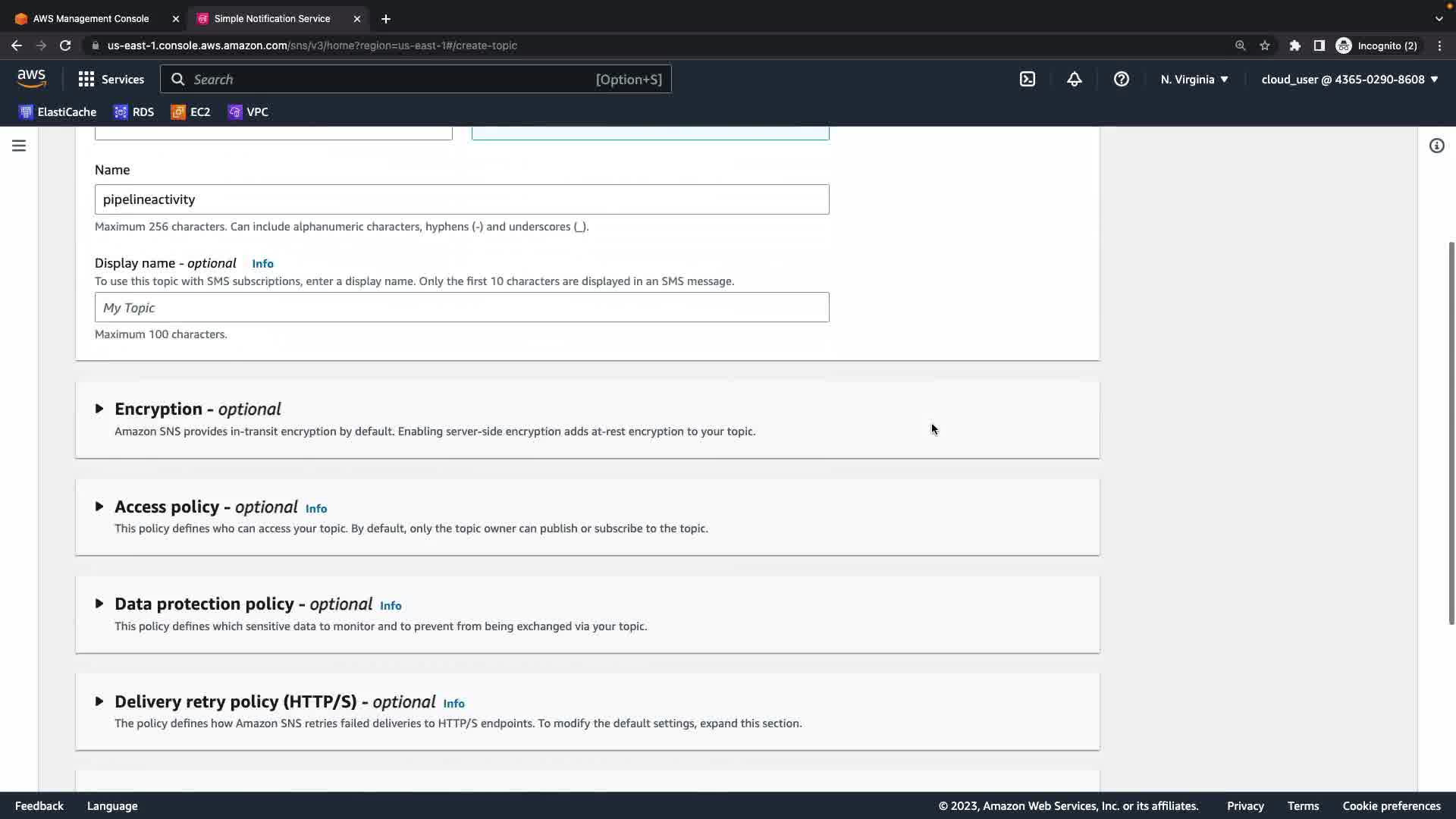
Task: Open the notifications bell
Action: [x=1075, y=79]
